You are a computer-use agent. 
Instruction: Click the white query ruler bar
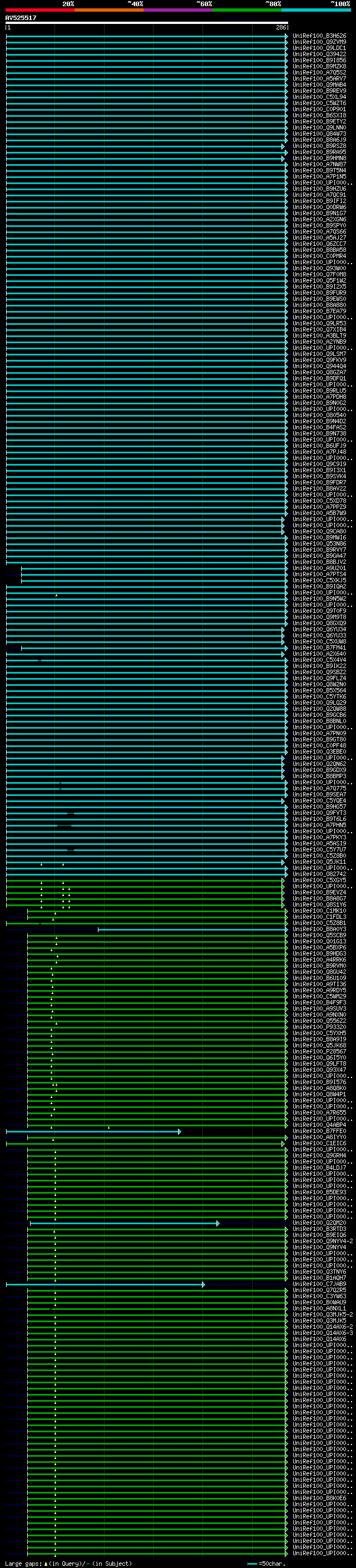[x=146, y=23]
